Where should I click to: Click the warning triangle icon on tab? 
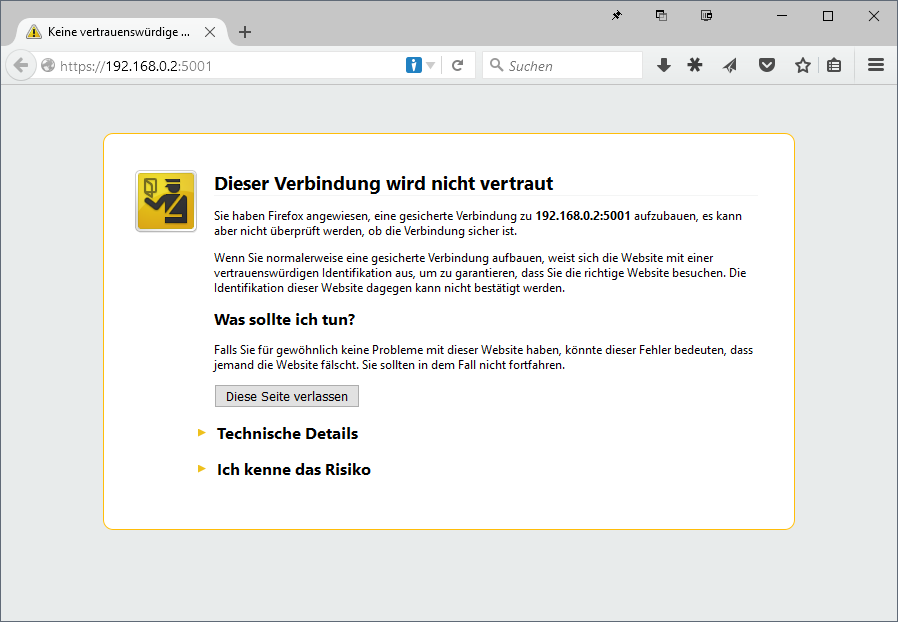(x=34, y=32)
